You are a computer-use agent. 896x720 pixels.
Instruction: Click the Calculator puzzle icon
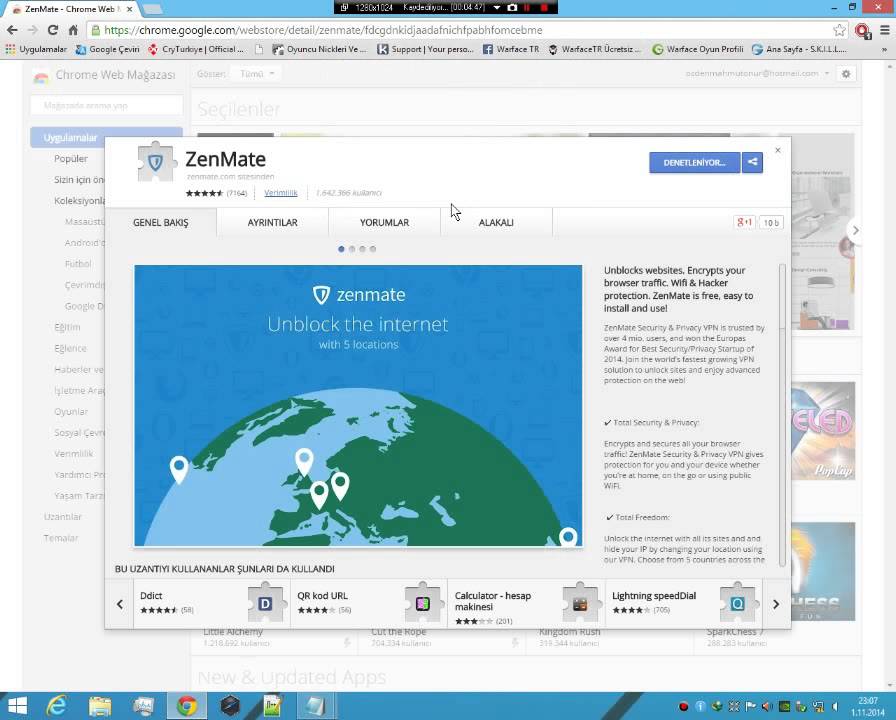580,602
